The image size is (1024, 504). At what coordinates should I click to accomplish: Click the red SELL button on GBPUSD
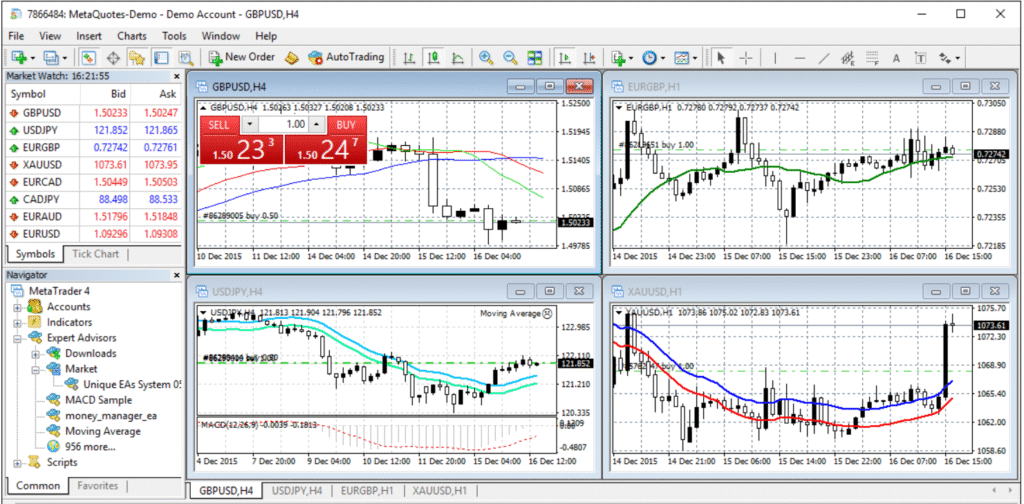[x=220, y=125]
